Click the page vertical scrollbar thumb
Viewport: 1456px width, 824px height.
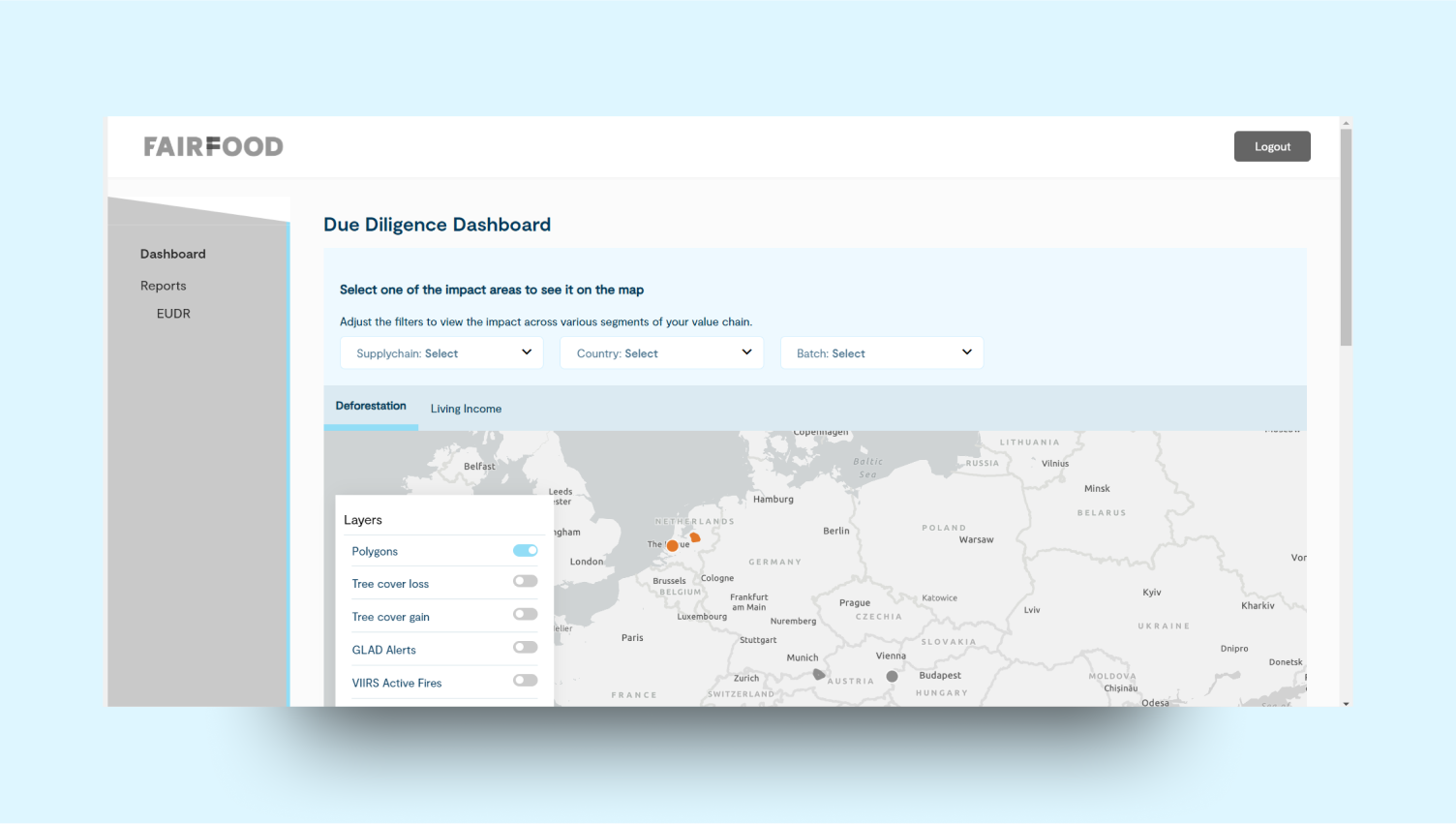pyautogui.click(x=1346, y=237)
